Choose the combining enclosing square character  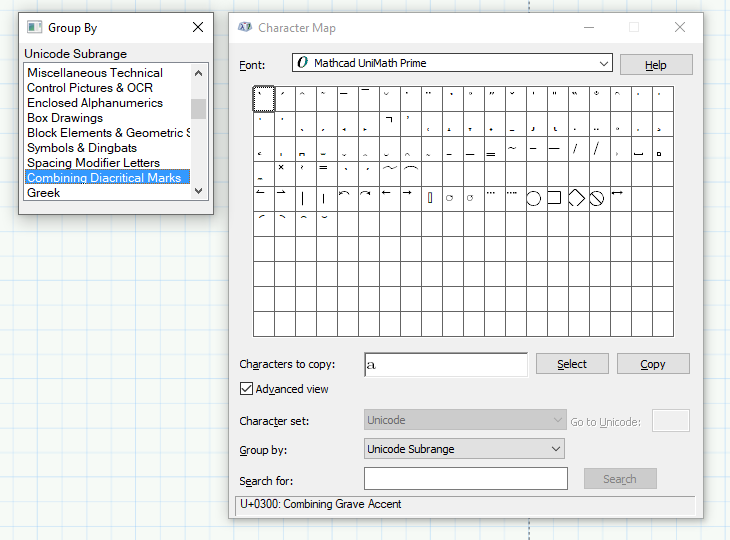558,199
